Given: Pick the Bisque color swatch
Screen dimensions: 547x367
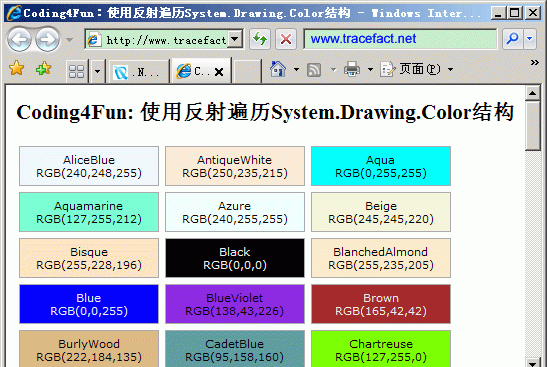Looking at the screenshot, I should (89, 258).
